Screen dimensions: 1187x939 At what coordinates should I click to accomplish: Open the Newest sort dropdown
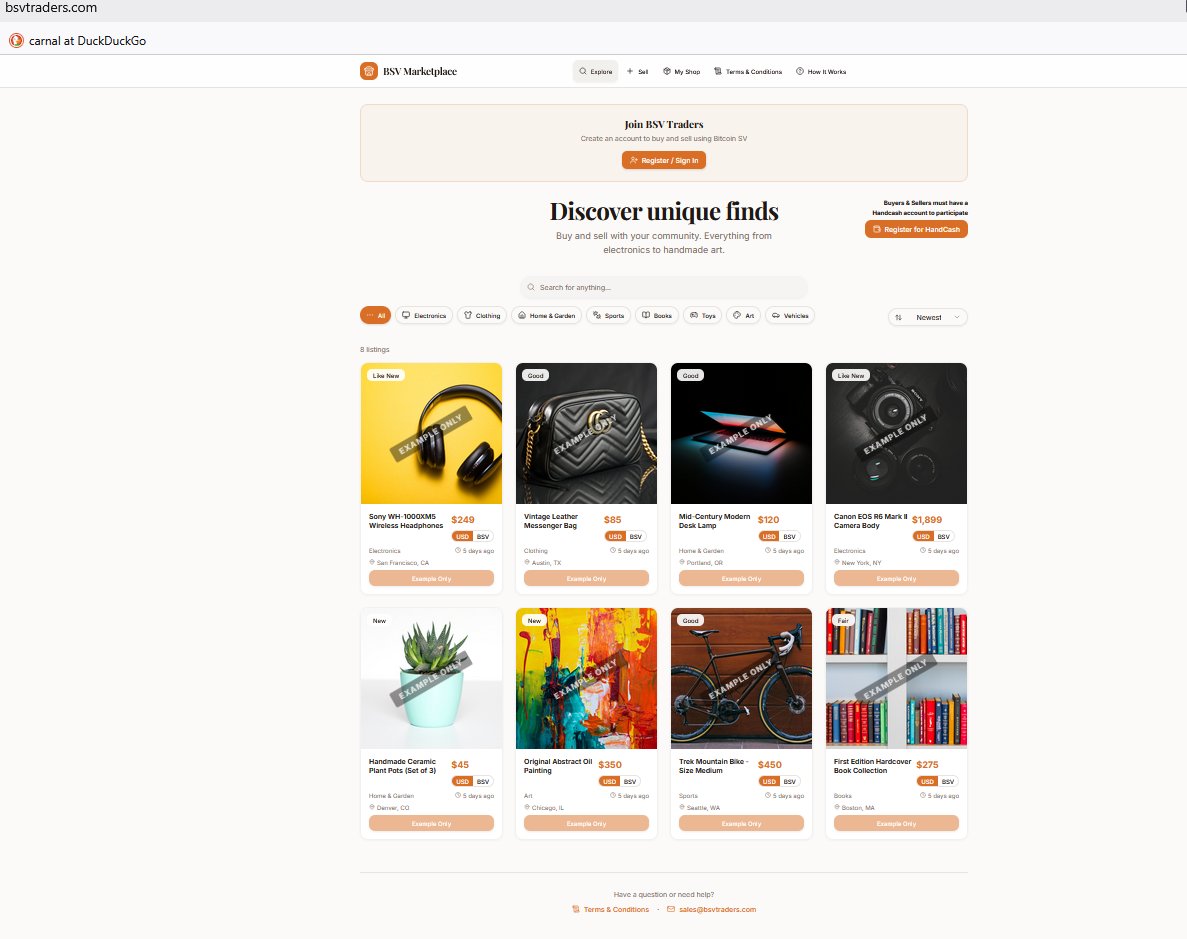[927, 317]
